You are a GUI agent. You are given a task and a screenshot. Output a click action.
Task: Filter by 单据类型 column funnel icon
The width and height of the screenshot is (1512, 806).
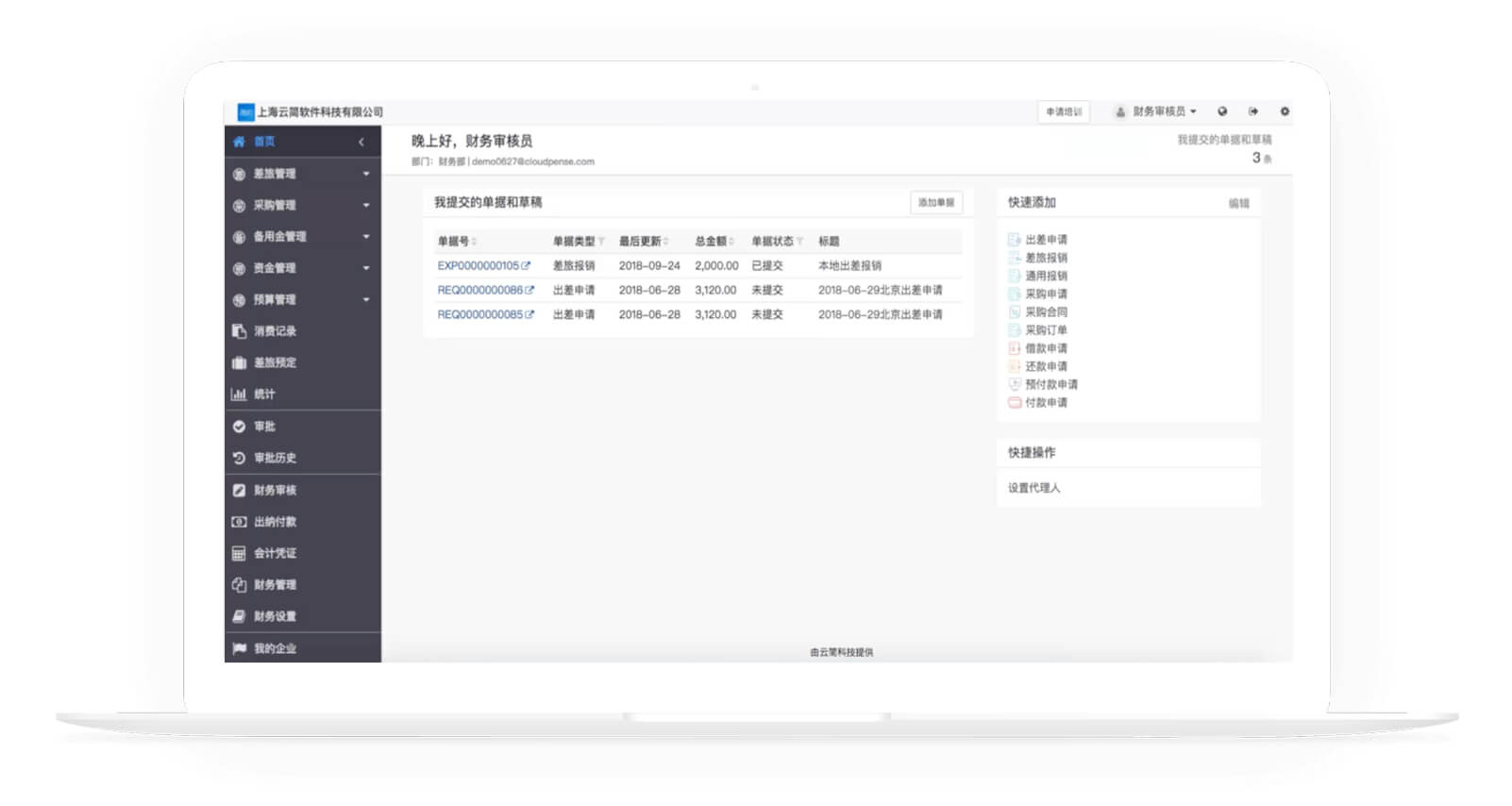(x=601, y=242)
